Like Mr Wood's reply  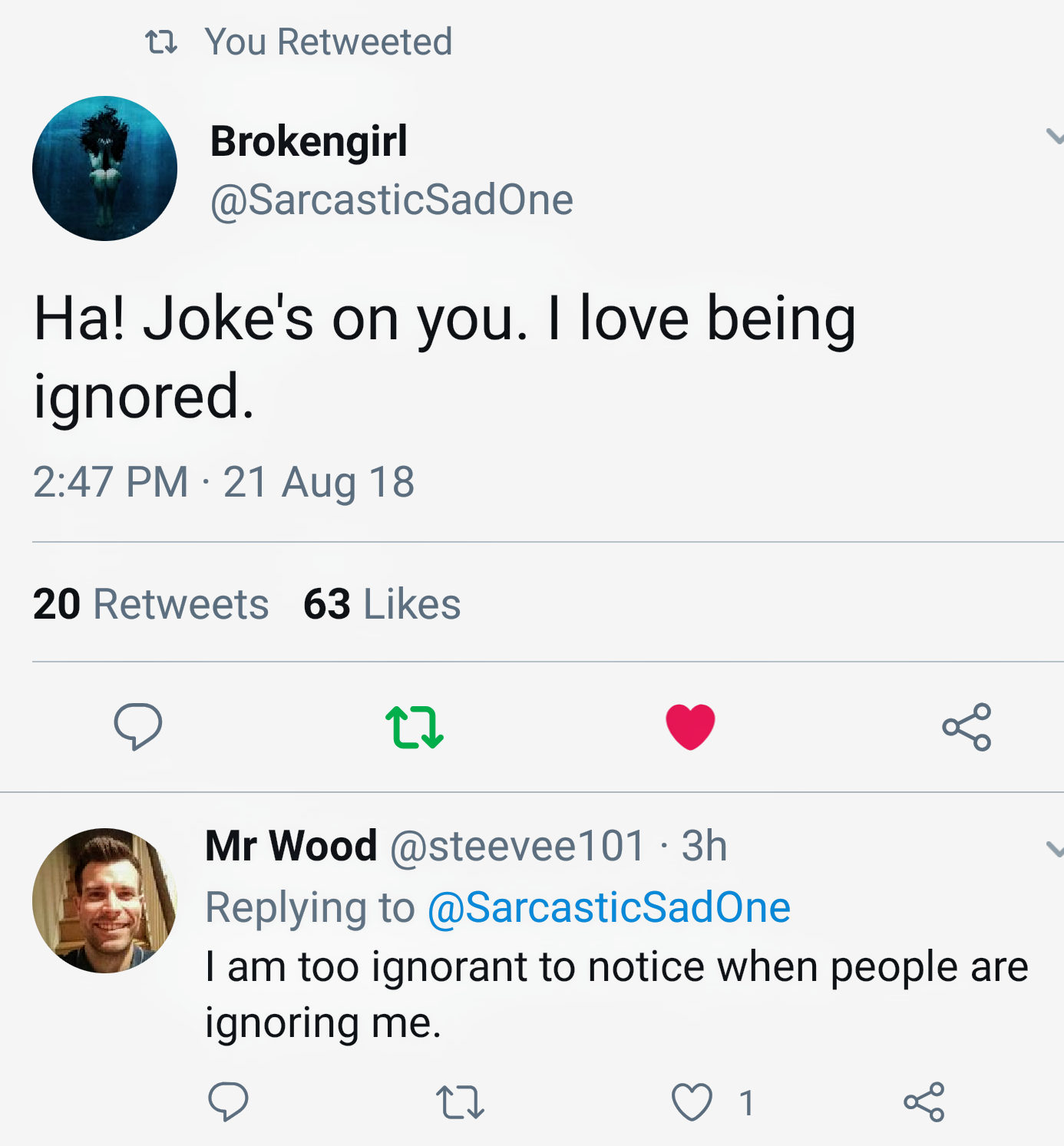pos(692,1102)
